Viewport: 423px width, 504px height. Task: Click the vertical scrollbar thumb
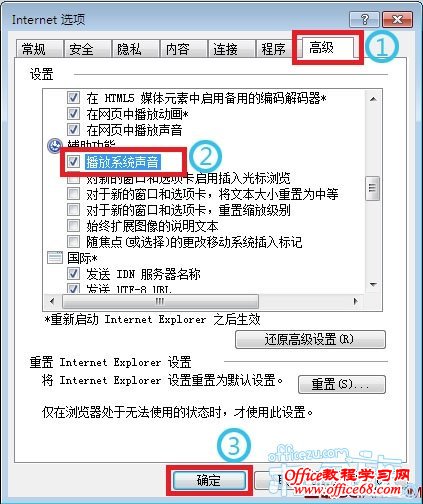tap(372, 188)
